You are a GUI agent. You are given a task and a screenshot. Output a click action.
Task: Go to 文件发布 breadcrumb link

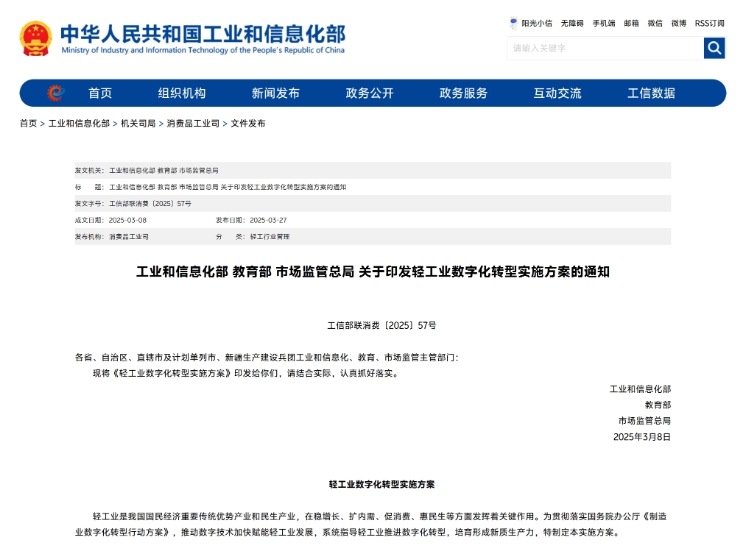[248, 123]
